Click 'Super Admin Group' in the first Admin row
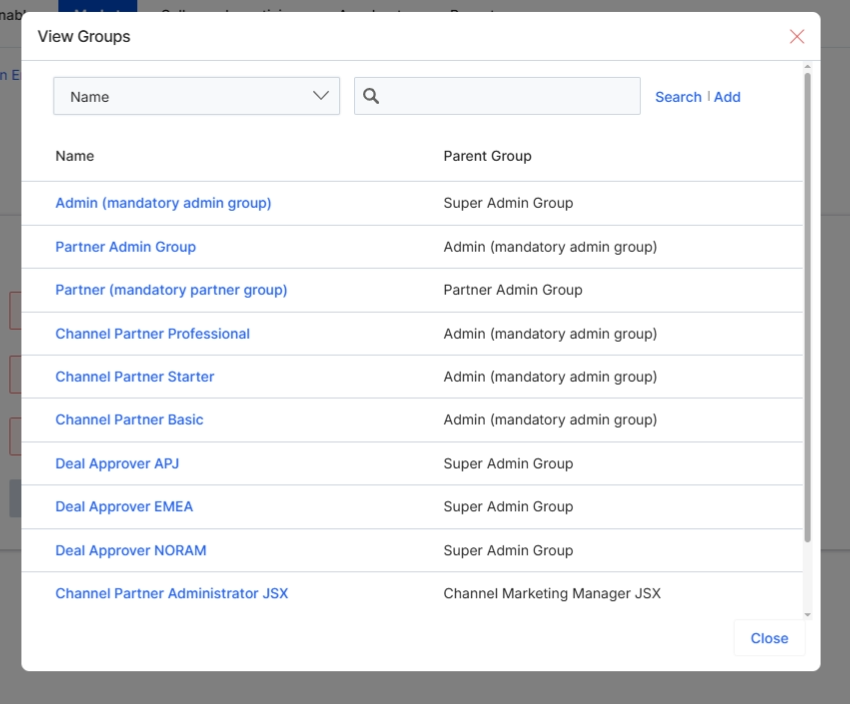850x704 pixels. [508, 203]
